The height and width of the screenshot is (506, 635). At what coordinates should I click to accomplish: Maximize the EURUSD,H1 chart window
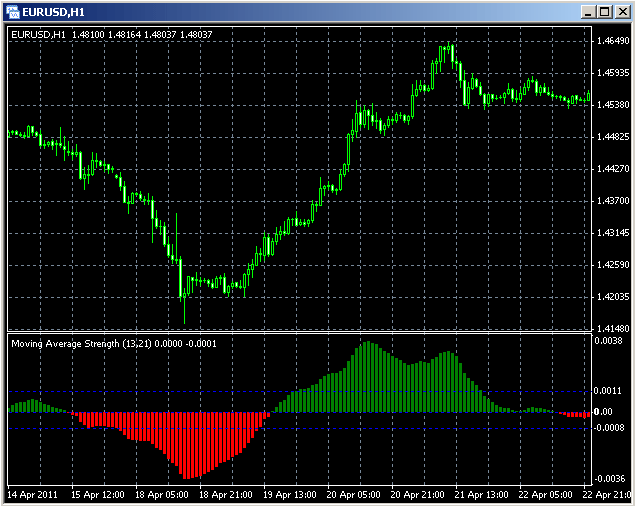coord(605,12)
